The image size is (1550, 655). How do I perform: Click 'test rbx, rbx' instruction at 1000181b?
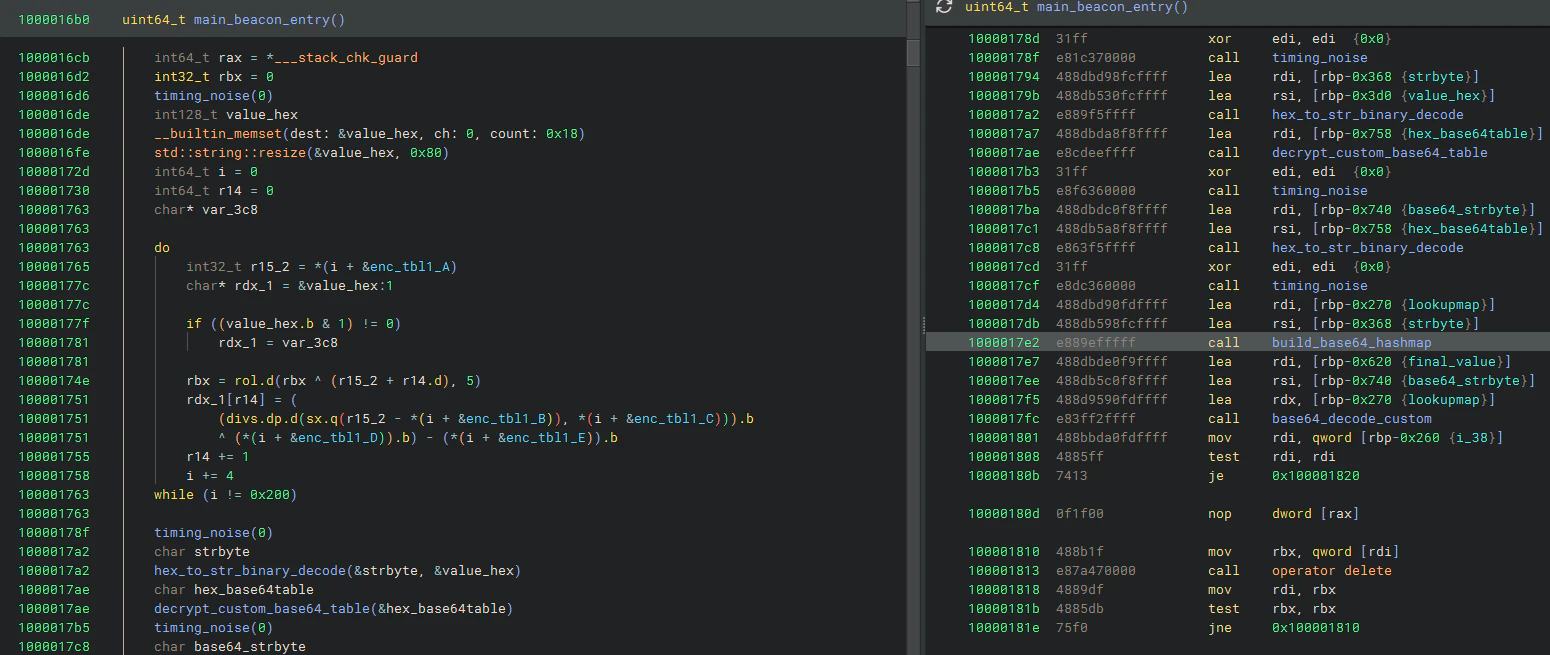tap(1272, 609)
